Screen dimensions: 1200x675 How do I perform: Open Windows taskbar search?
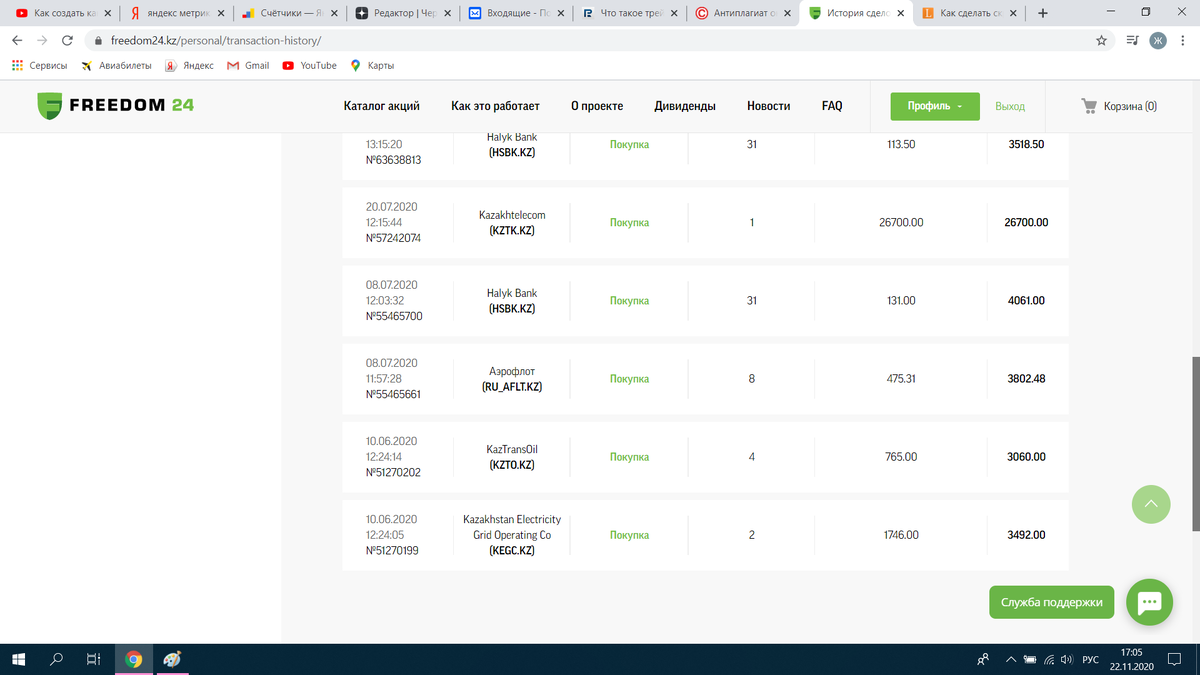[56, 659]
